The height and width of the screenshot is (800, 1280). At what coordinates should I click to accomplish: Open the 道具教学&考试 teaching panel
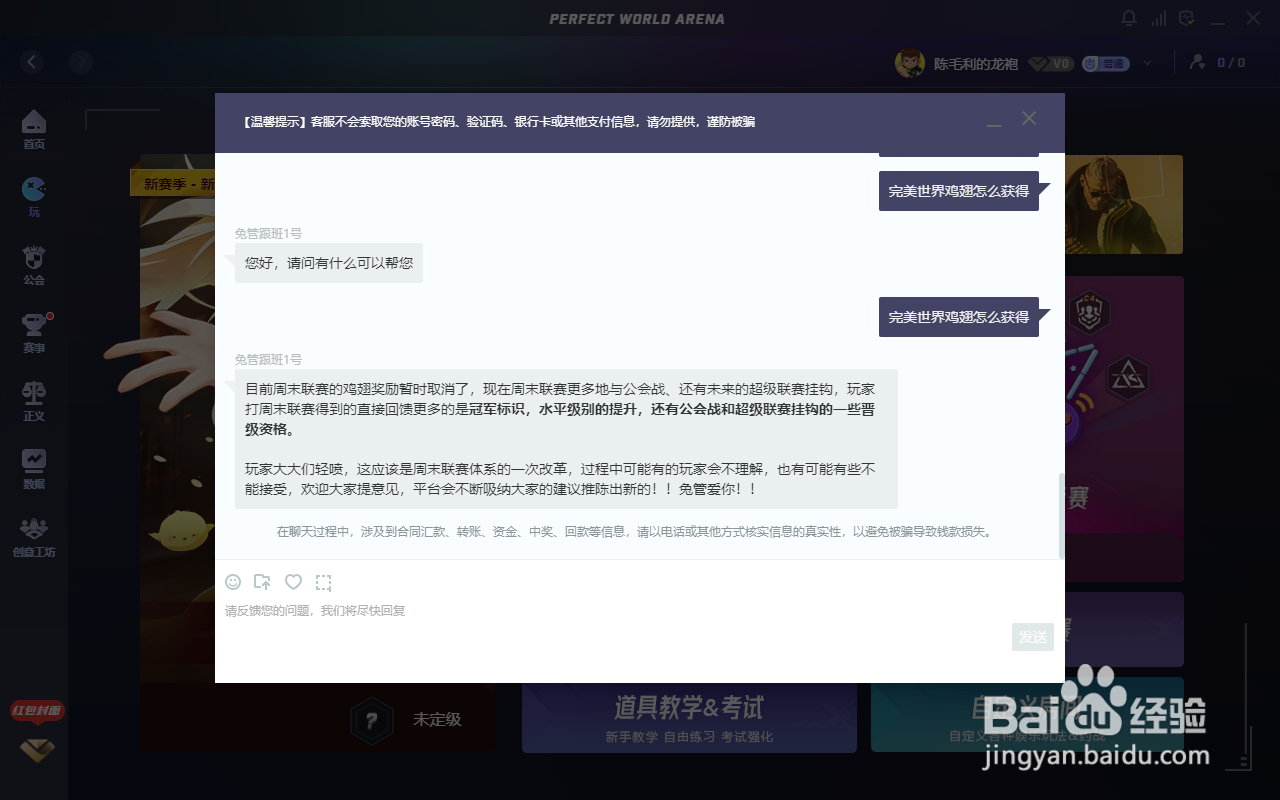(x=689, y=718)
